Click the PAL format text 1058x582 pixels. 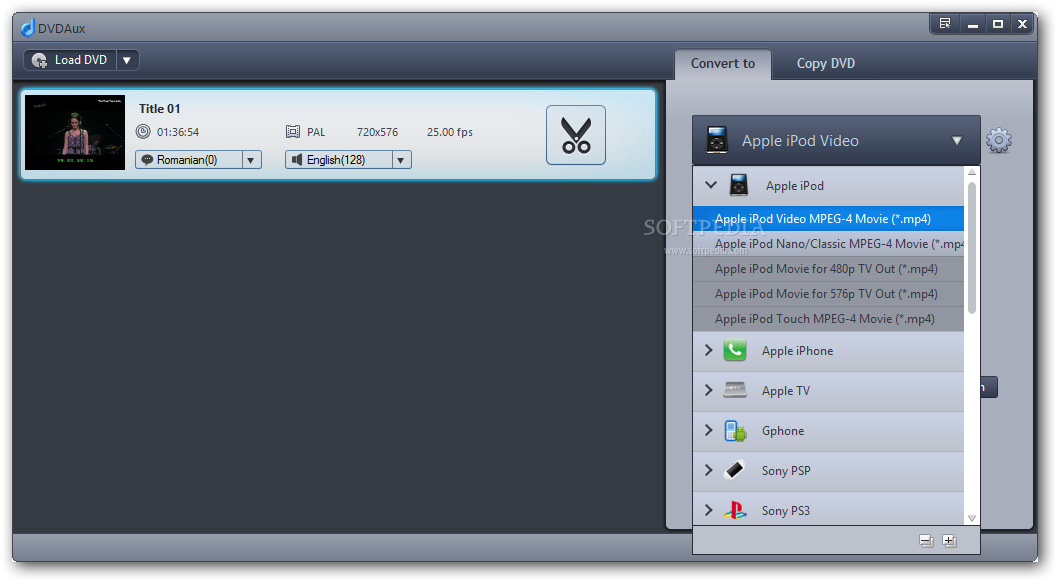point(316,132)
